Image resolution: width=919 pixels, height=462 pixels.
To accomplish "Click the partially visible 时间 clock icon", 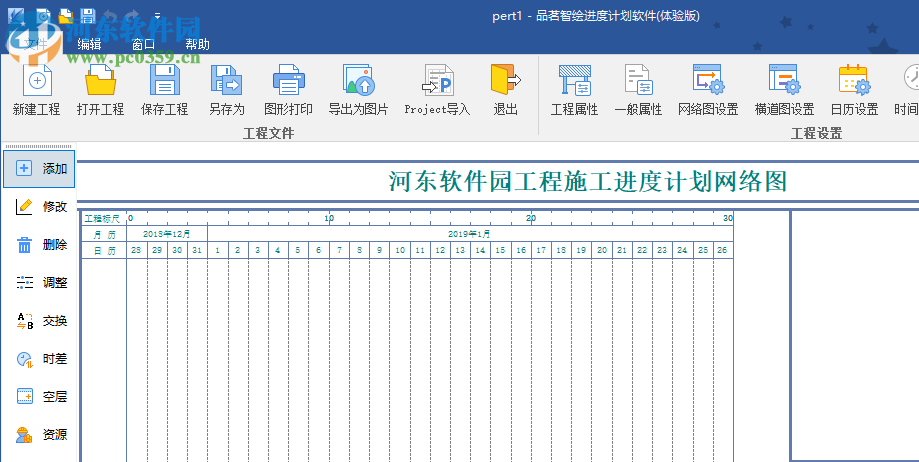I will (911, 77).
